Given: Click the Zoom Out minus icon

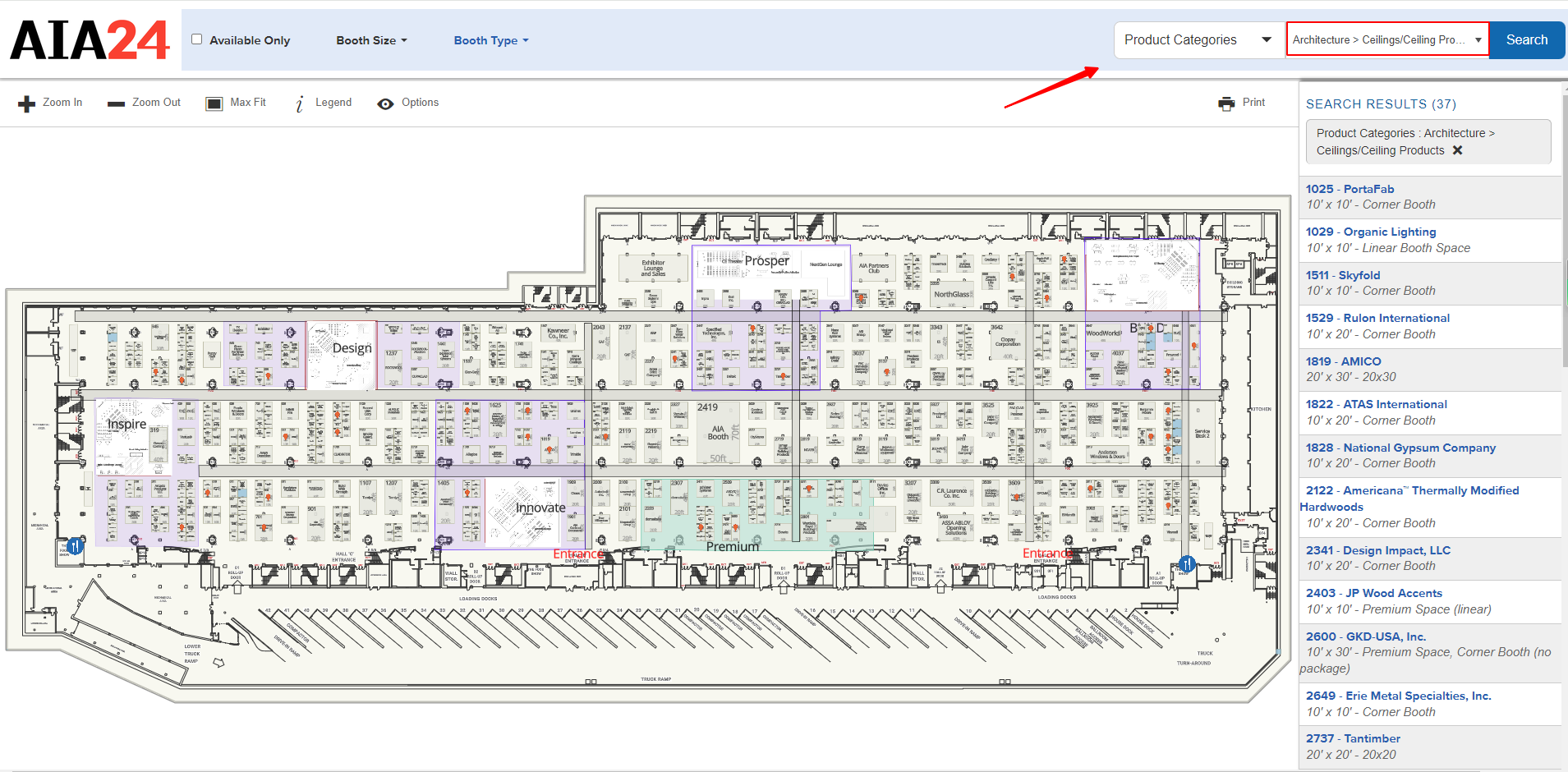Looking at the screenshot, I should (x=116, y=103).
